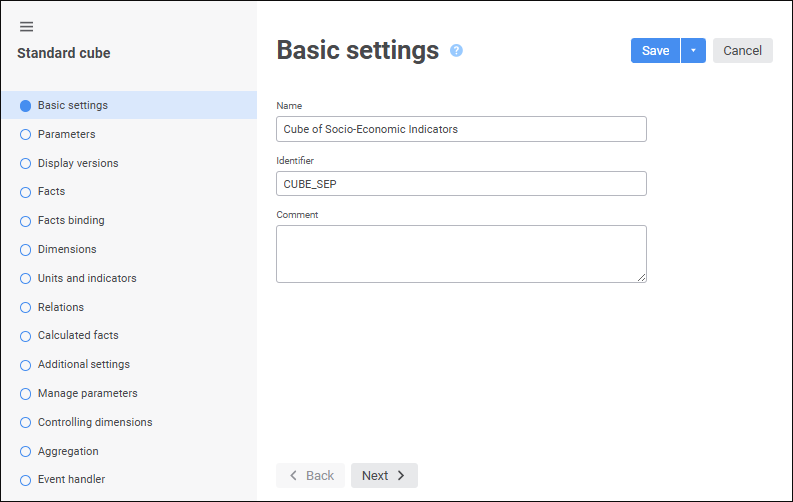
Task: Click inside the Comment text area
Action: [461, 253]
